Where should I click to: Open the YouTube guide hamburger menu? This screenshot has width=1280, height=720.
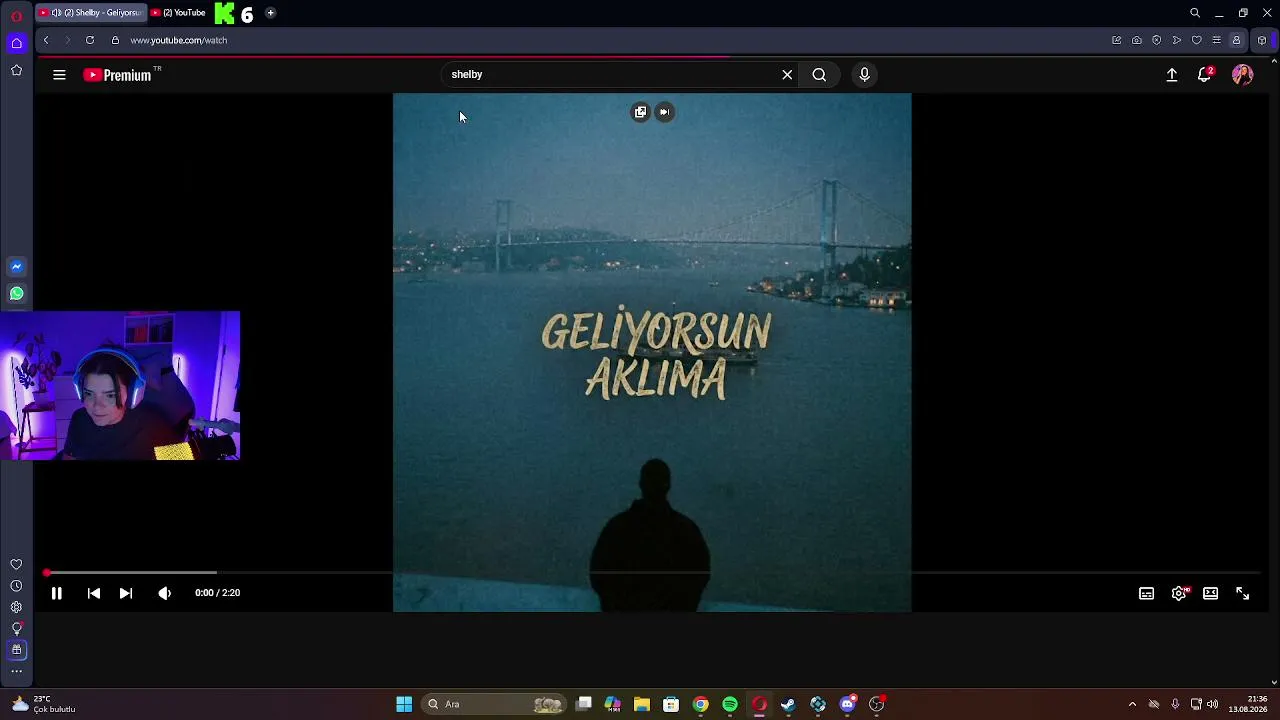(59, 75)
